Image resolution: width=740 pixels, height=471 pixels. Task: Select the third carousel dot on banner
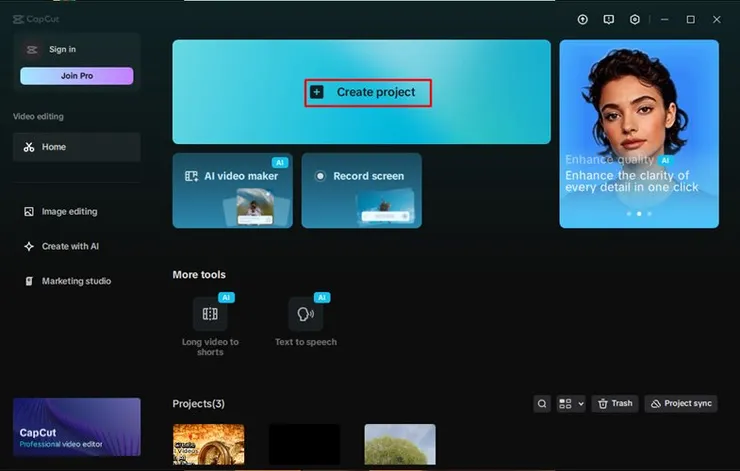(649, 214)
